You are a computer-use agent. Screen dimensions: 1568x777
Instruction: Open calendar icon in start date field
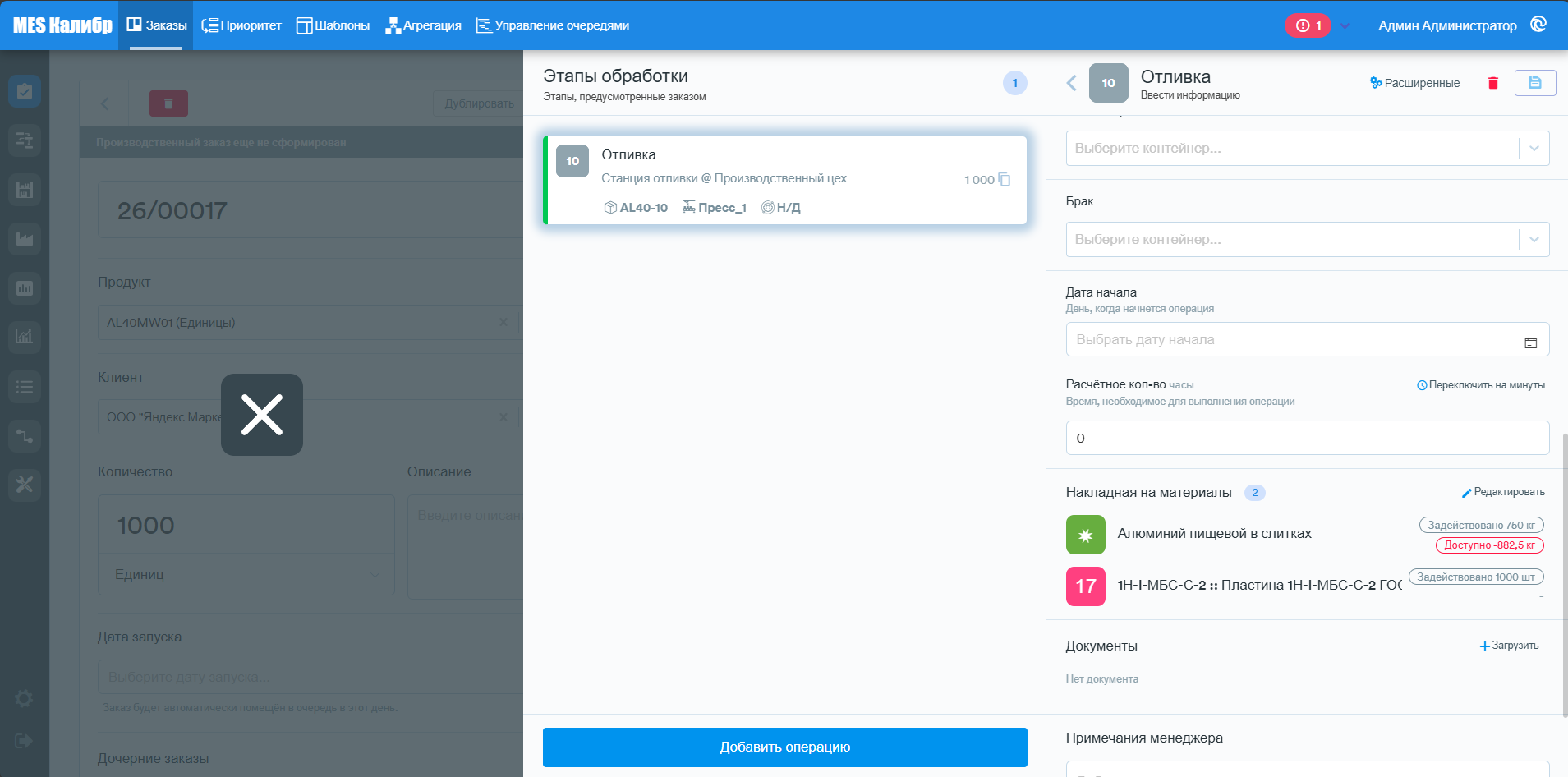point(1531,343)
